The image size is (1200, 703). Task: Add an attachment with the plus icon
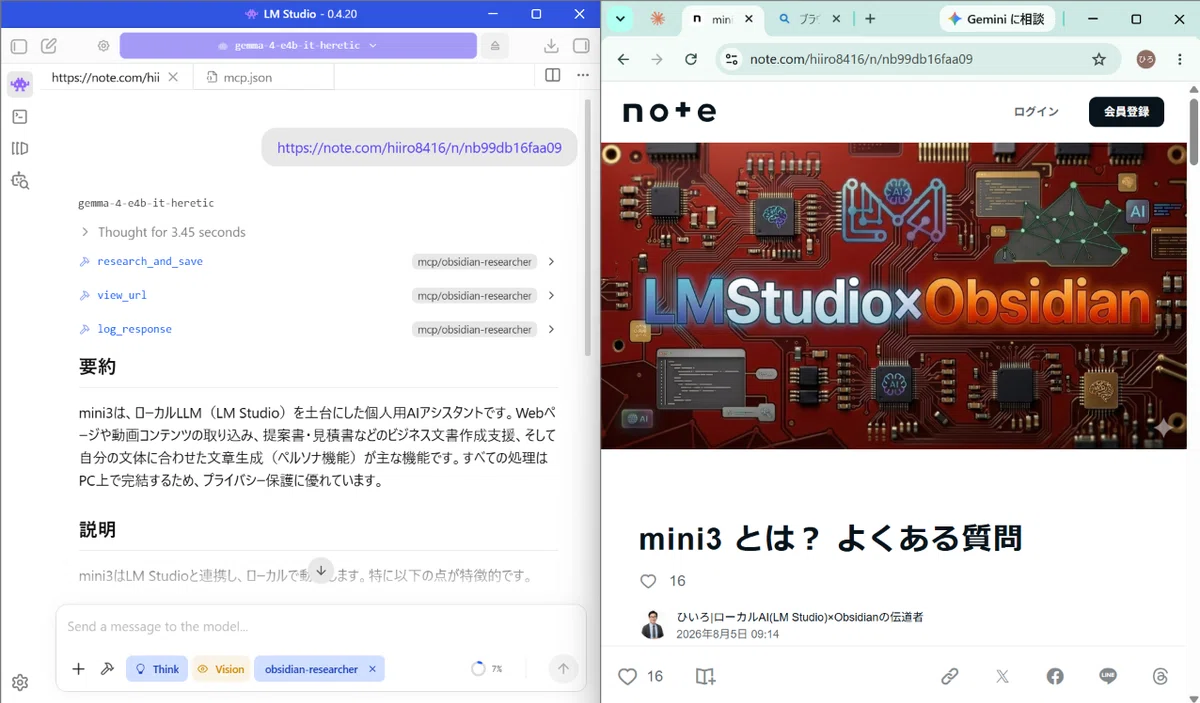click(78, 669)
